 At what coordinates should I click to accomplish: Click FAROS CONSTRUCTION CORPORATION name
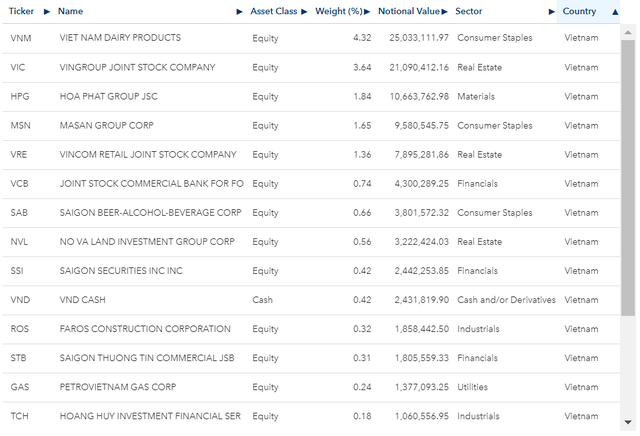pos(145,329)
